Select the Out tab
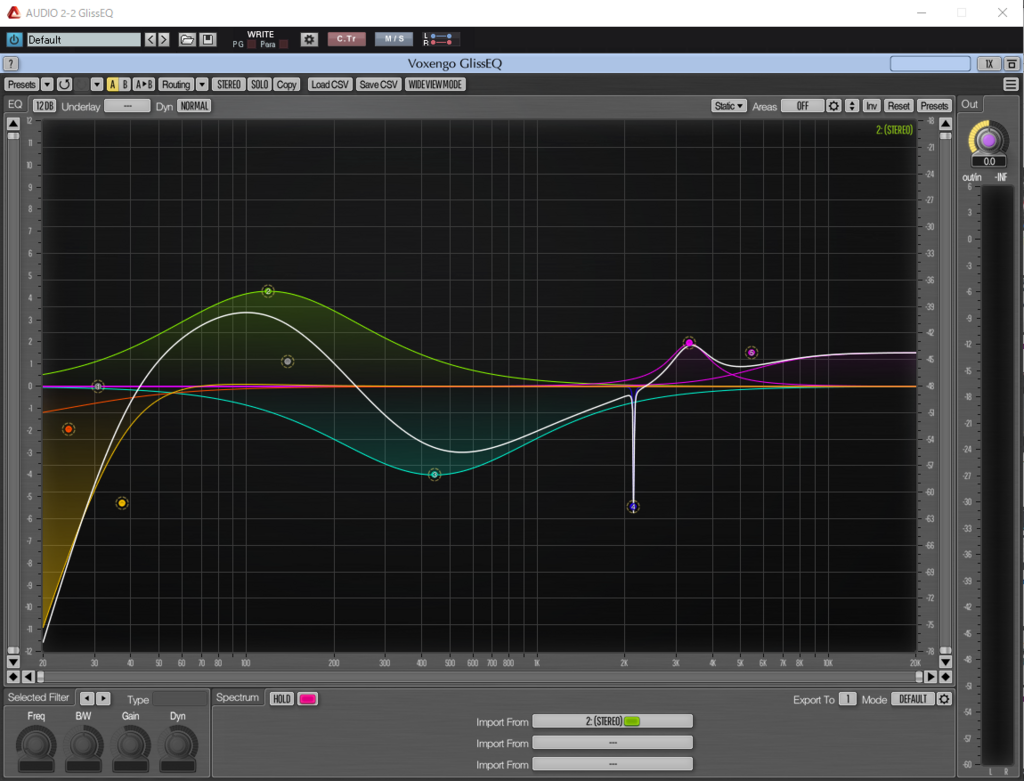The height and width of the screenshot is (781, 1024). 970,104
